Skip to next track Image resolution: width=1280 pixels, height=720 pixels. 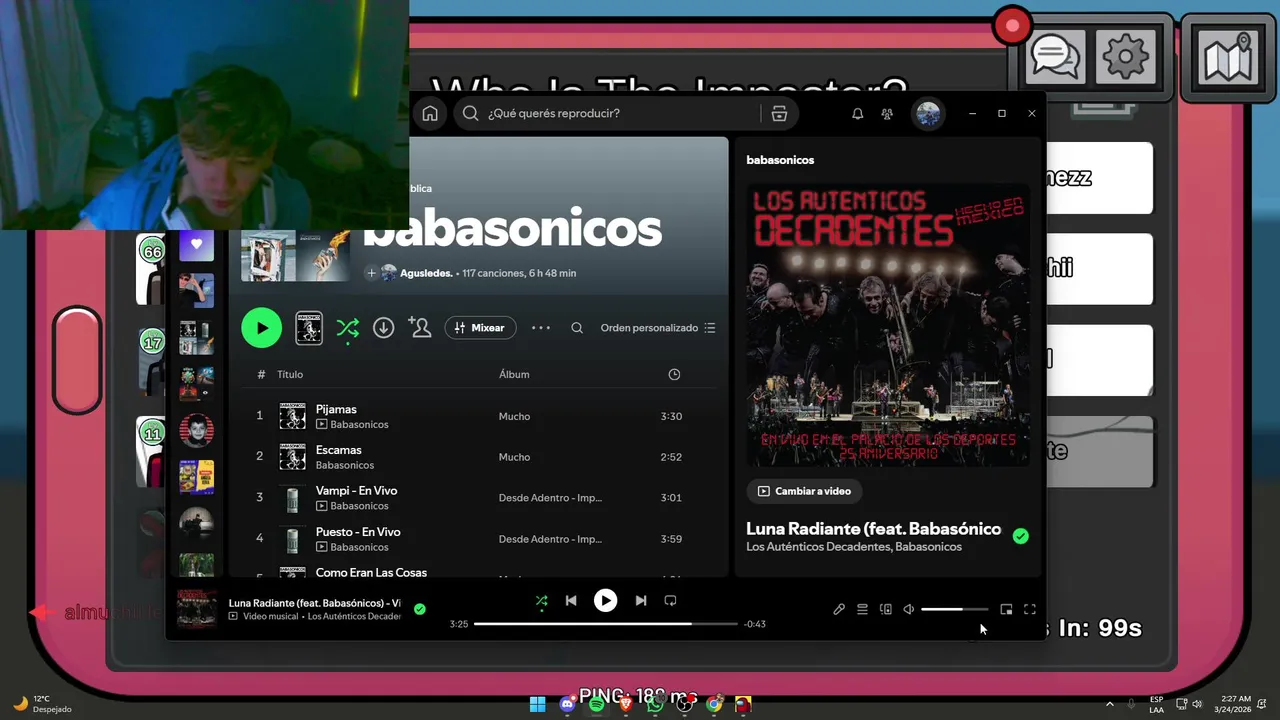(641, 601)
